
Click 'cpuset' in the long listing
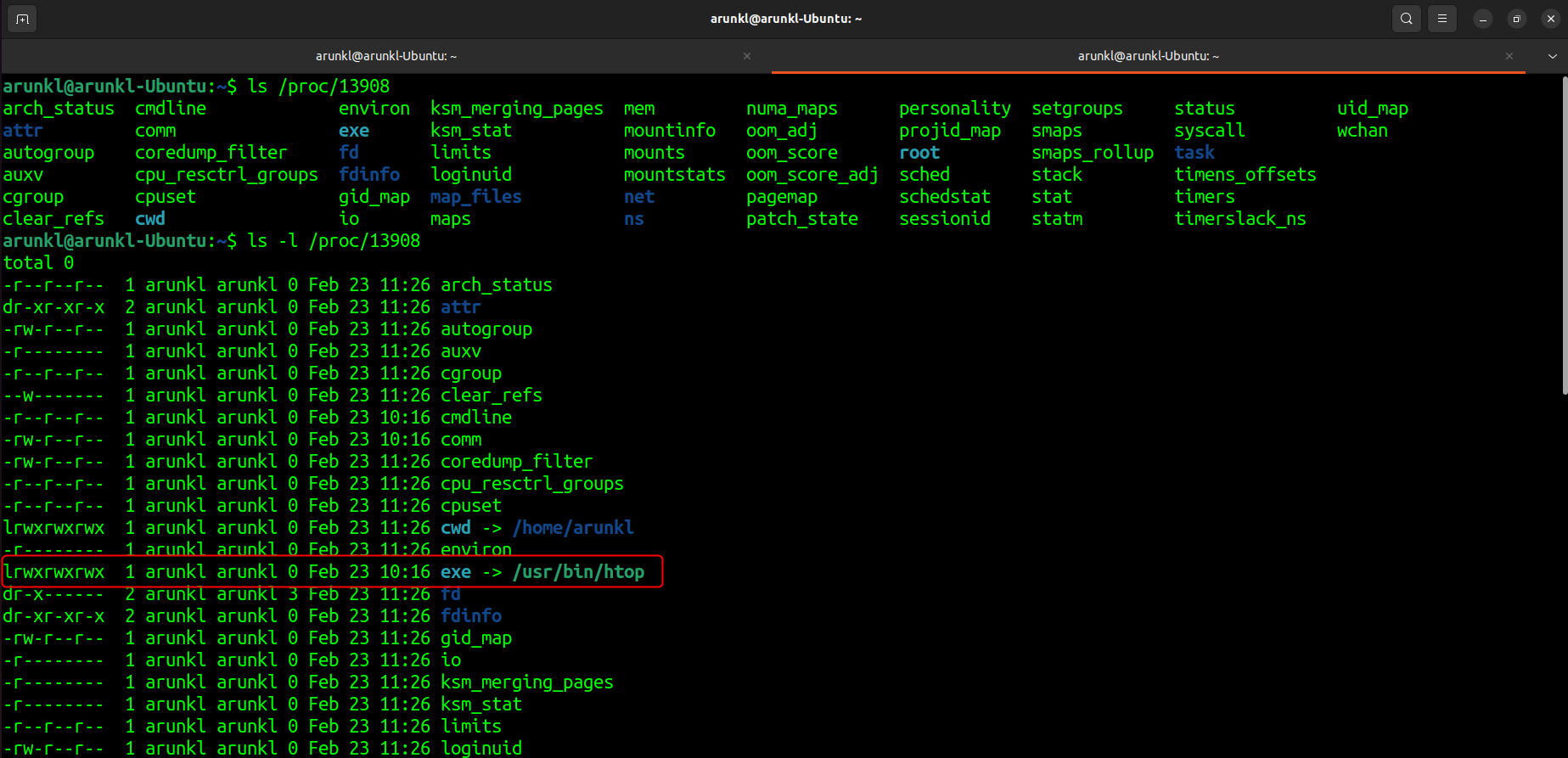[471, 506]
